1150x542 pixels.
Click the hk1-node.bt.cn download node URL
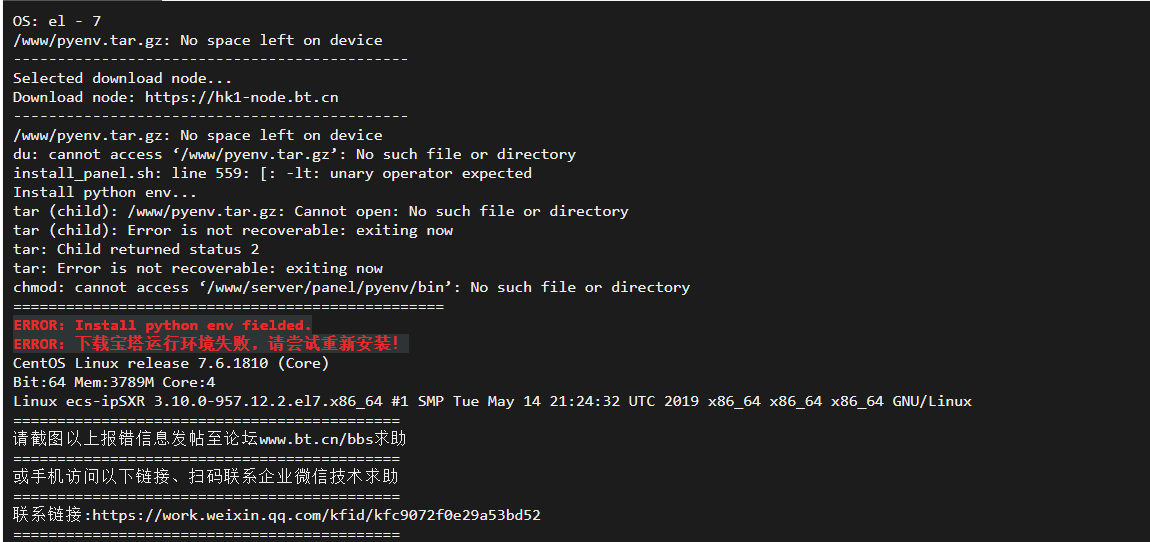pos(241,97)
